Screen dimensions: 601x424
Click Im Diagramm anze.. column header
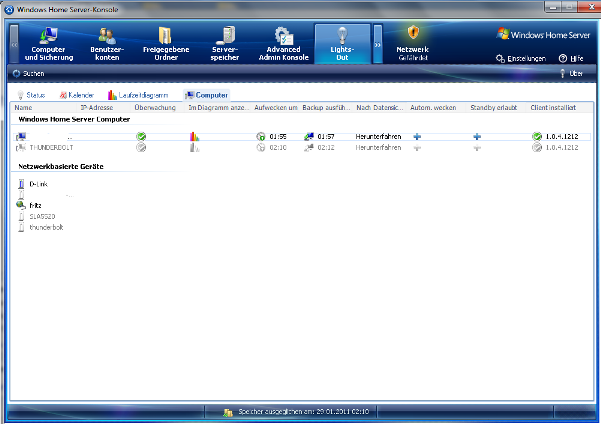coord(218,108)
